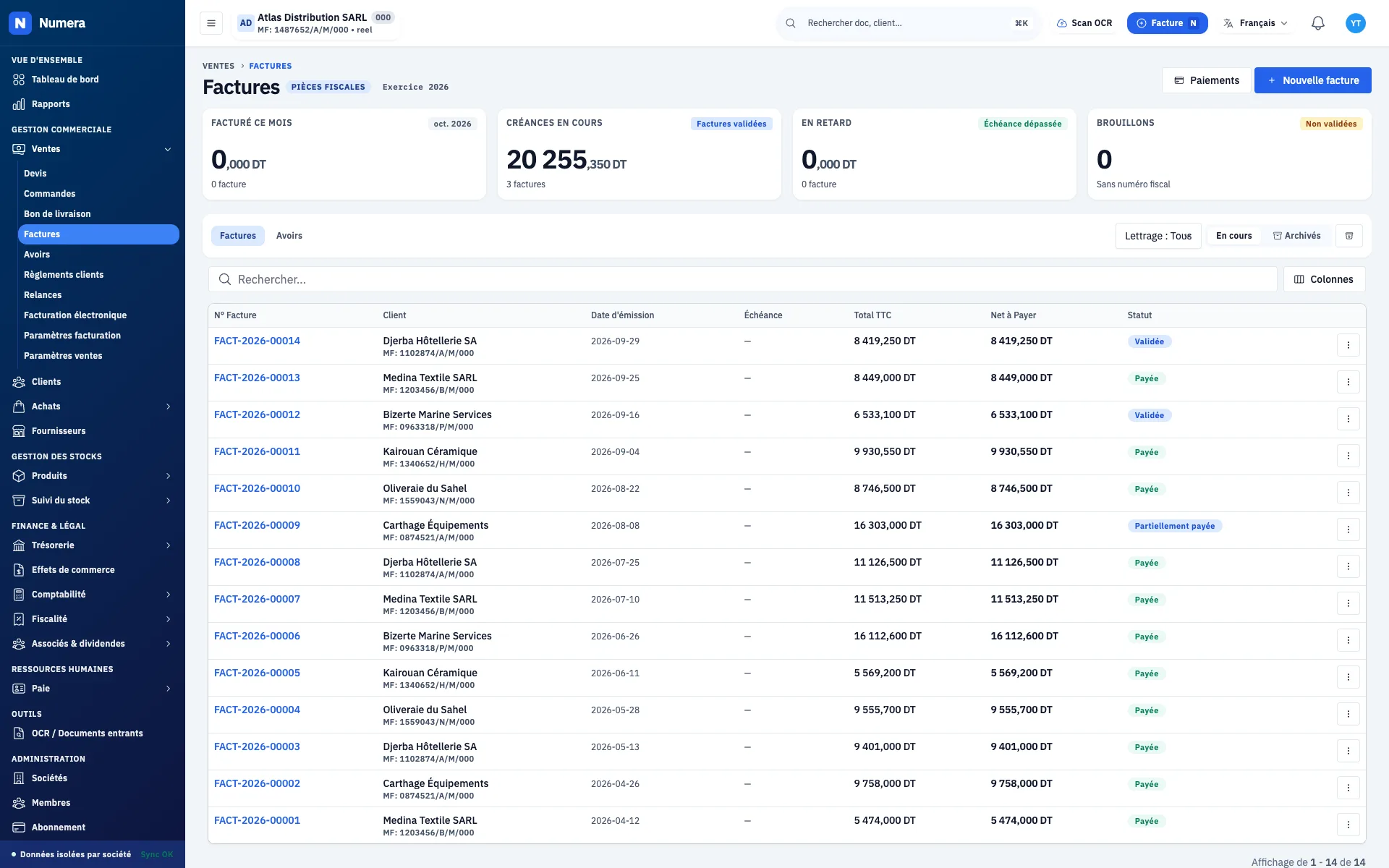This screenshot has height=868, width=1389.
Task: Expand the Trésorerie sidebar section
Action: (93, 545)
